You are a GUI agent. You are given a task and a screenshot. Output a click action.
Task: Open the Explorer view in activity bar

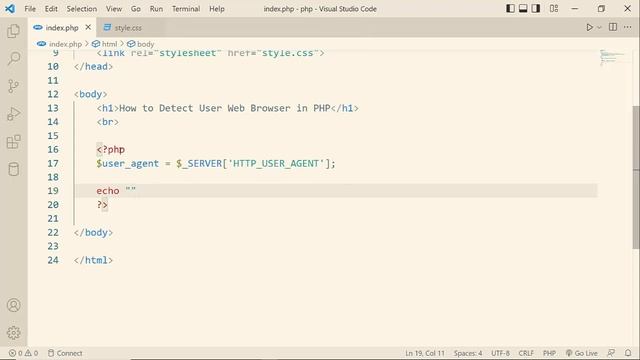coord(13,31)
